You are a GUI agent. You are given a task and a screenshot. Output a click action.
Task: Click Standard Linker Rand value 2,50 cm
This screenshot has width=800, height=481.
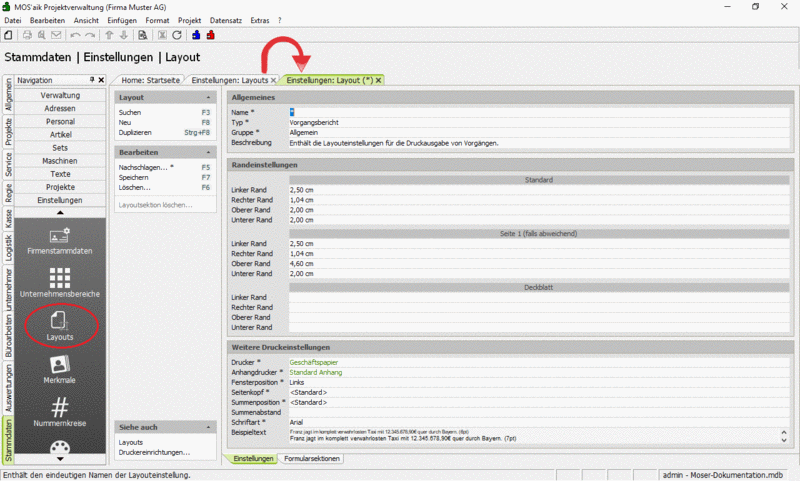point(302,190)
